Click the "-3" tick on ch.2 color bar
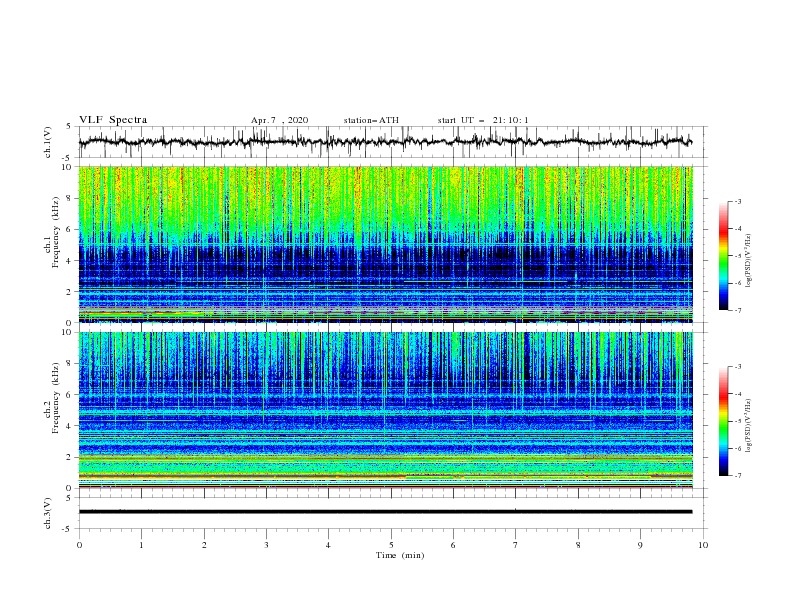The height and width of the screenshot is (612, 792). pos(737,367)
